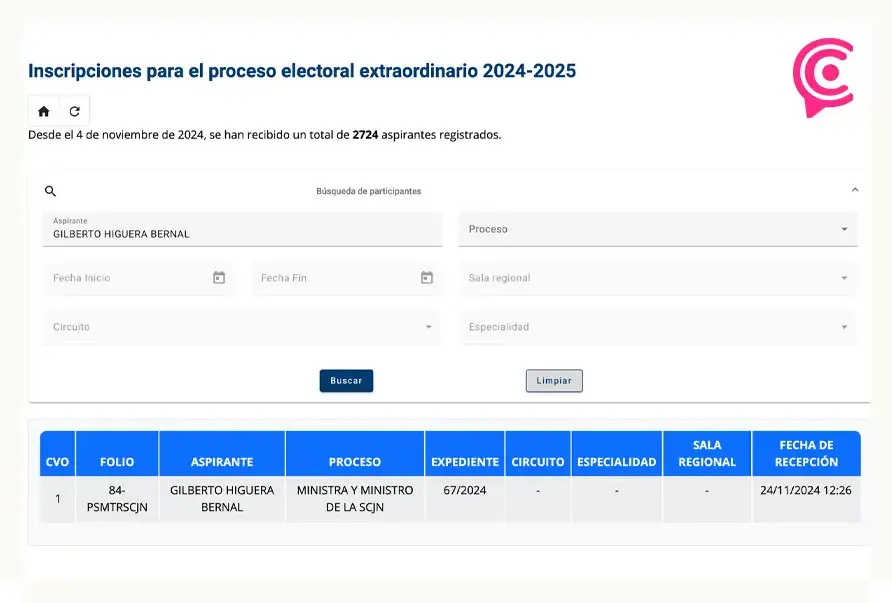This screenshot has width=892, height=603.
Task: Click the Aspirante name input field
Action: point(242,229)
